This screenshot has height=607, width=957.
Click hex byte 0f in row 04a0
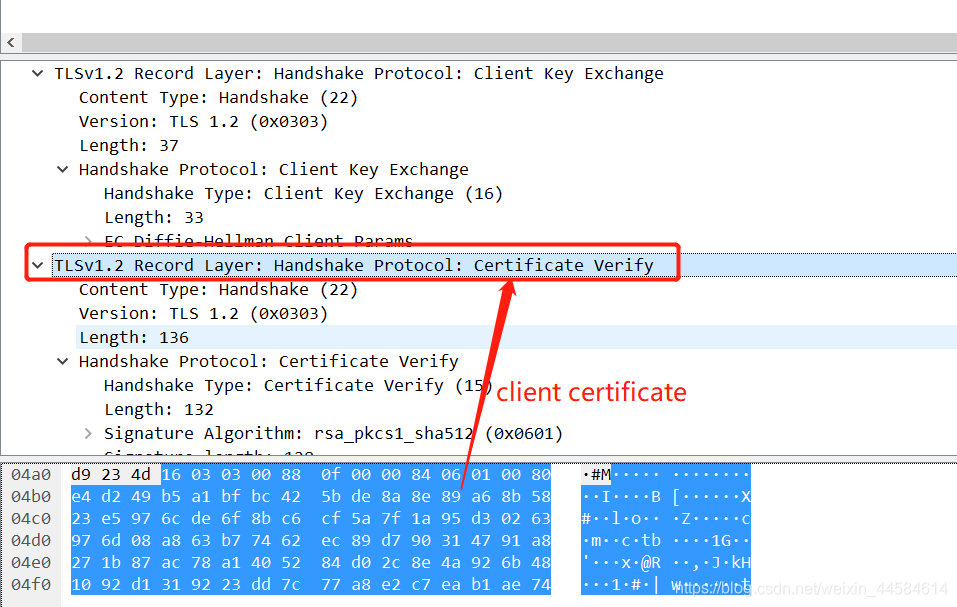tap(331, 475)
